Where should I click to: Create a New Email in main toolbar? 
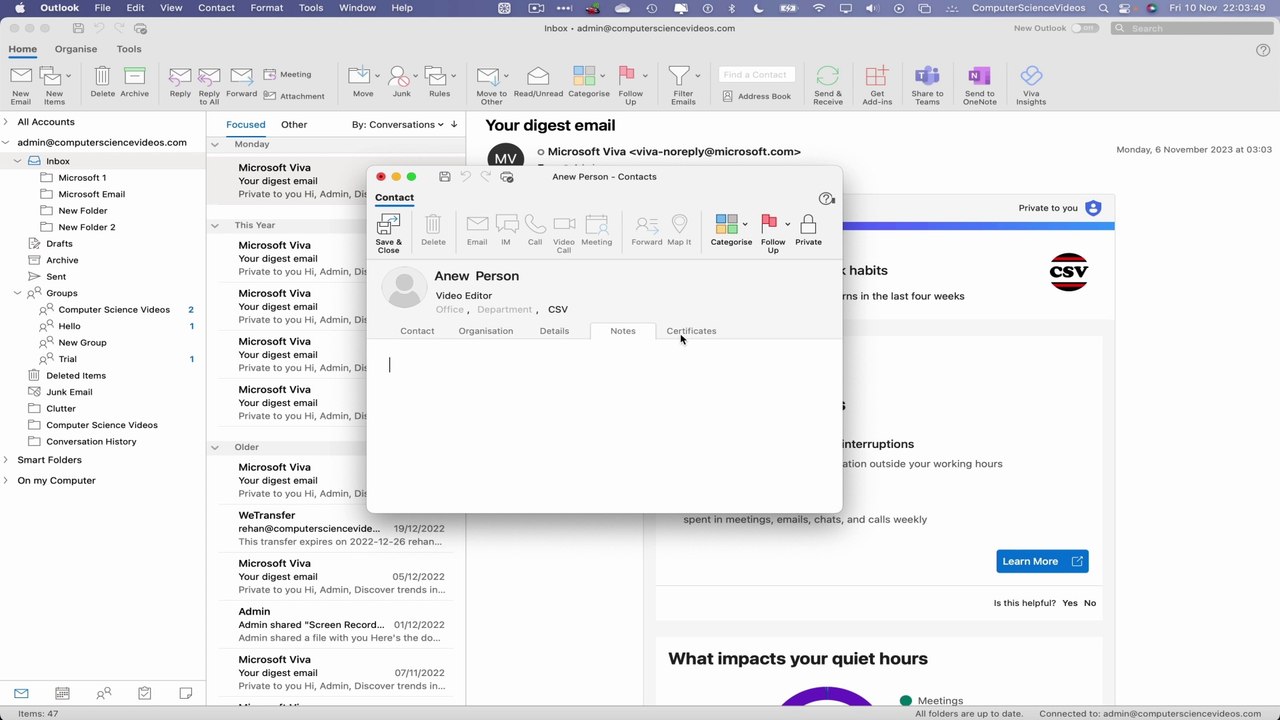point(21,86)
